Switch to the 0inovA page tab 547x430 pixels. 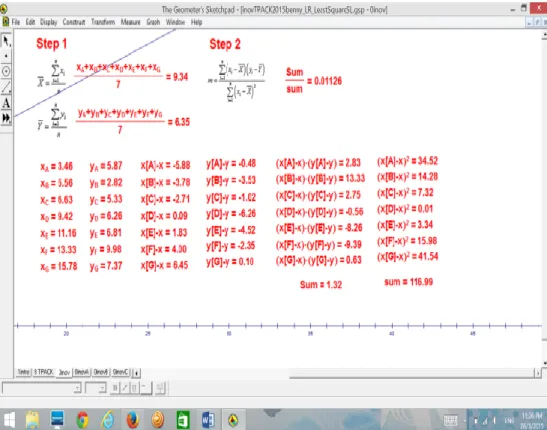[x=82, y=372]
